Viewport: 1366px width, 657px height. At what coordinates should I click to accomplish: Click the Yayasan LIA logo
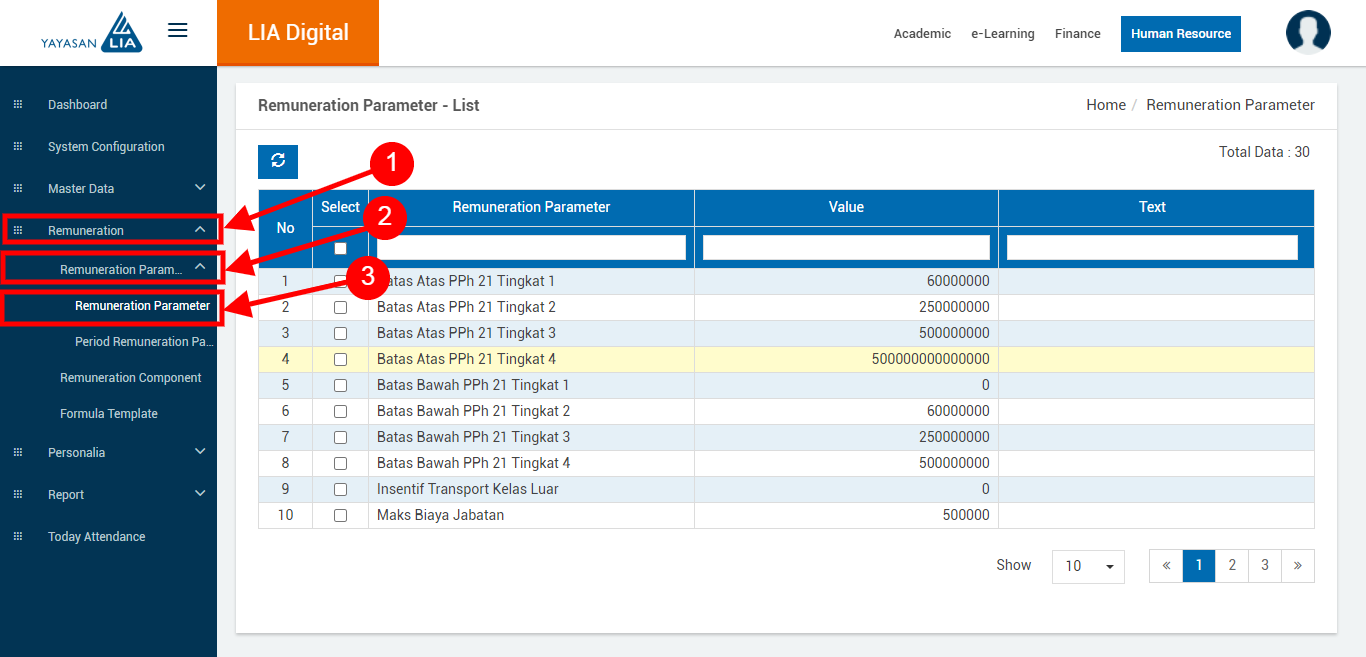[x=92, y=32]
